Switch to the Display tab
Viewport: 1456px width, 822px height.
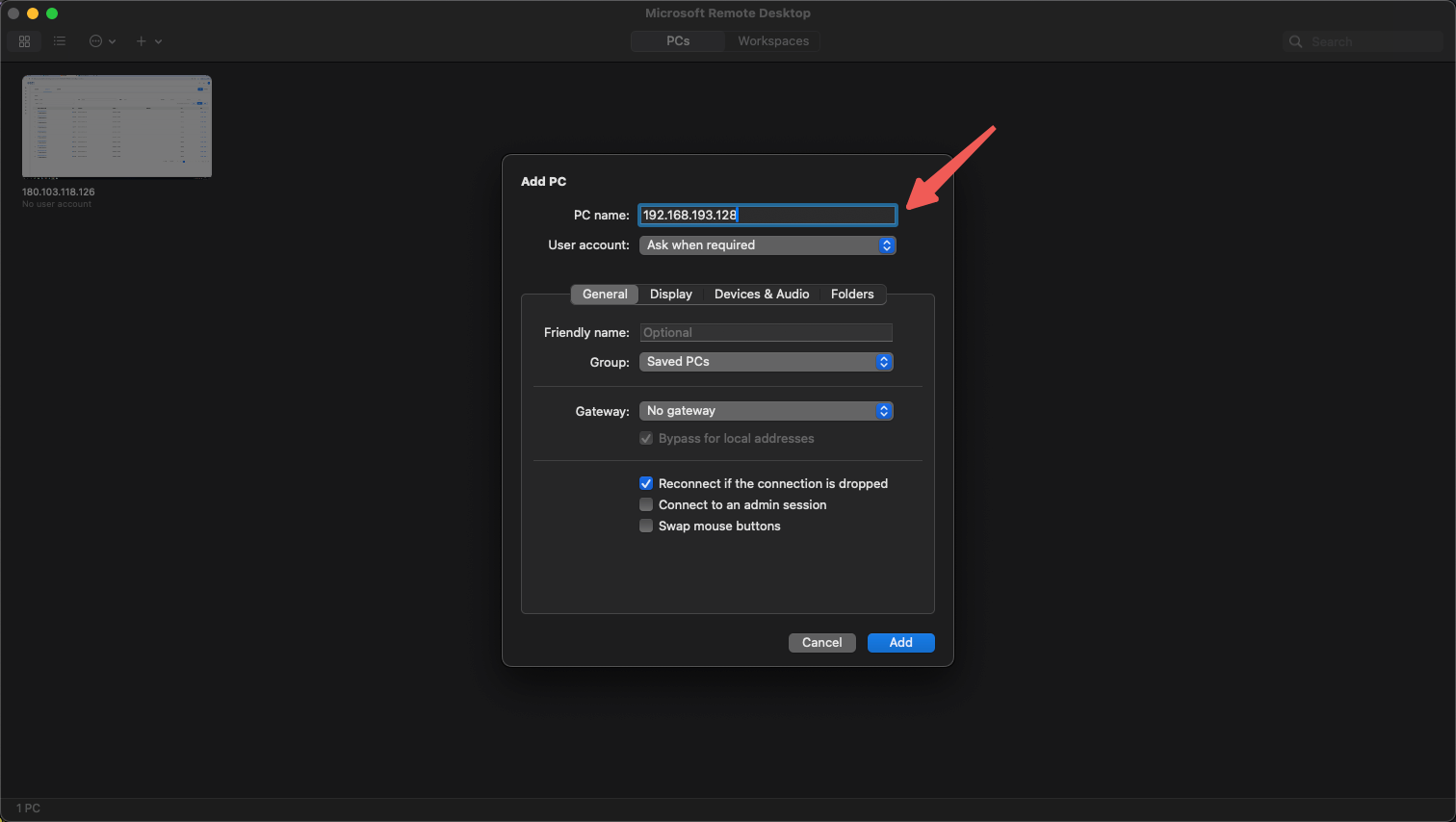tap(671, 295)
